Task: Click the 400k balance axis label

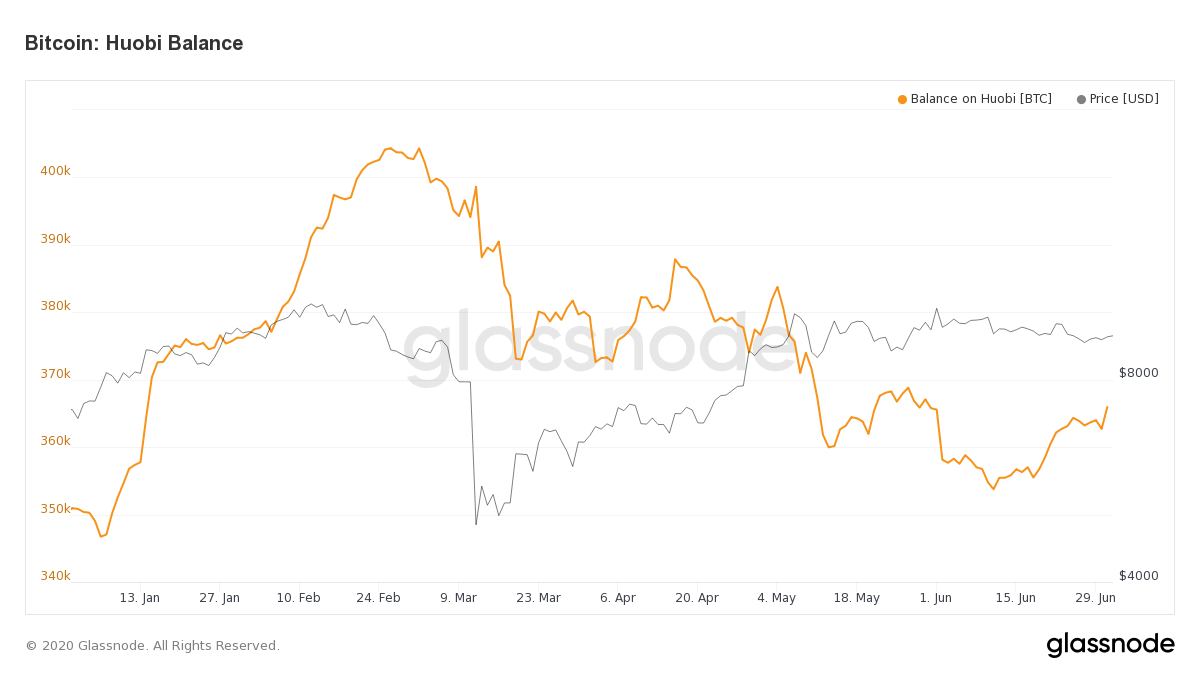Action: coord(55,171)
